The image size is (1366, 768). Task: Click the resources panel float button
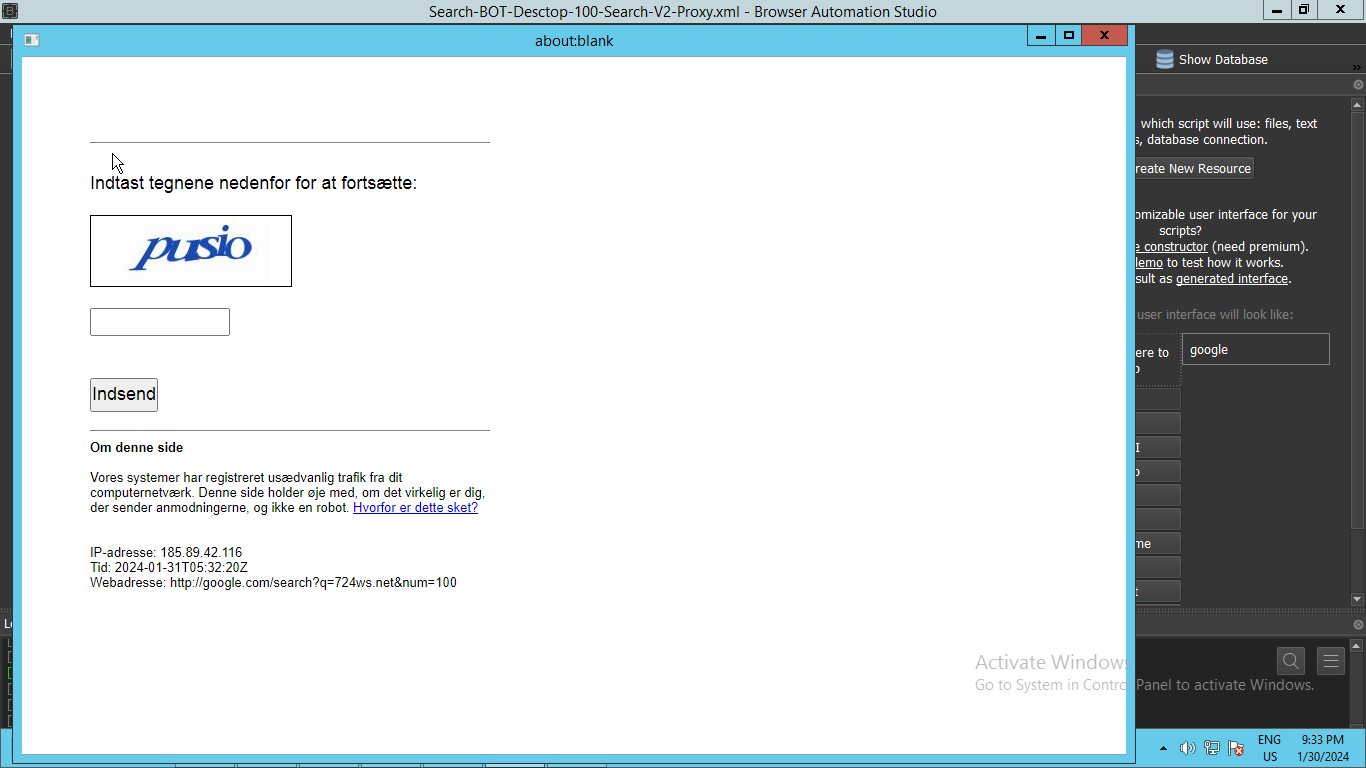[x=1358, y=85]
